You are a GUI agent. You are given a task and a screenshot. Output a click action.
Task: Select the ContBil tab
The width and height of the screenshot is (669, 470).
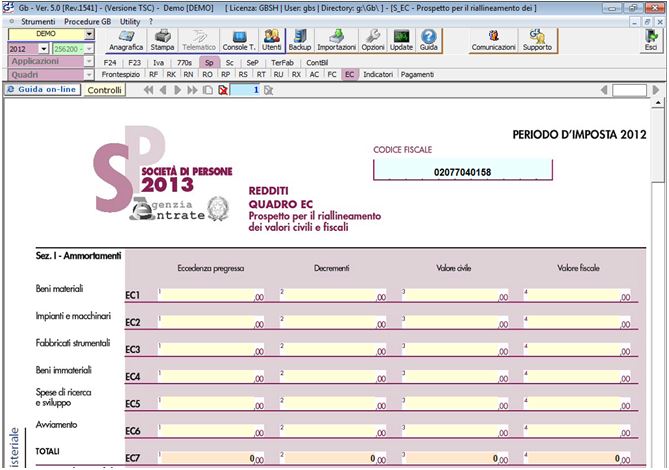tap(317, 63)
